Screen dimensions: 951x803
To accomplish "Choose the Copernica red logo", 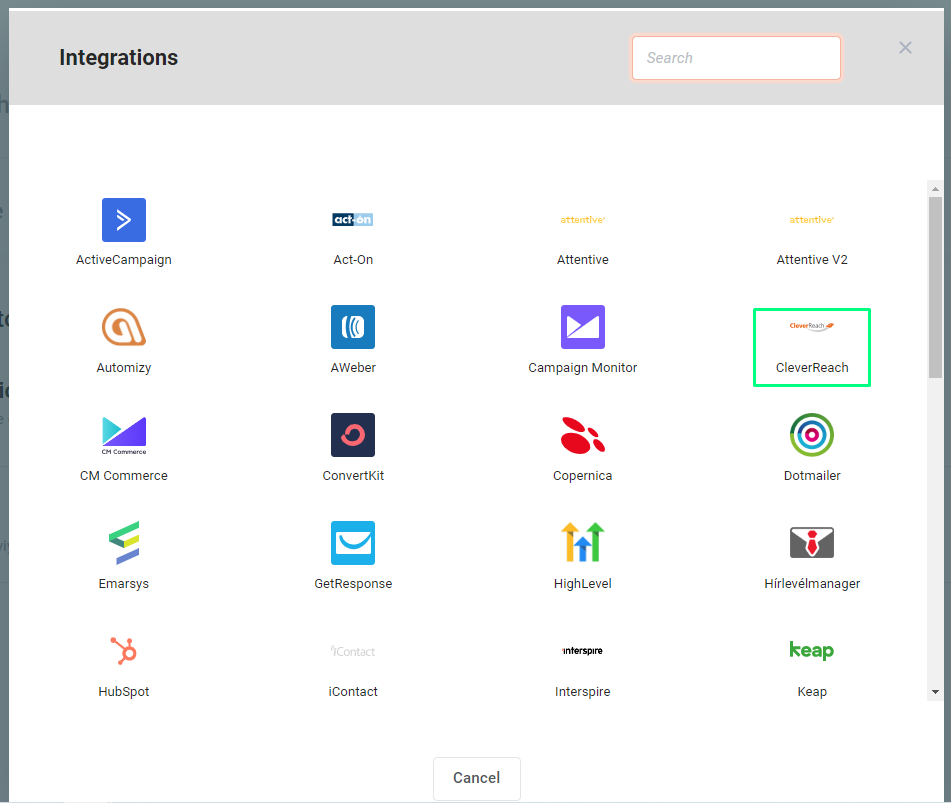I will click(x=582, y=435).
